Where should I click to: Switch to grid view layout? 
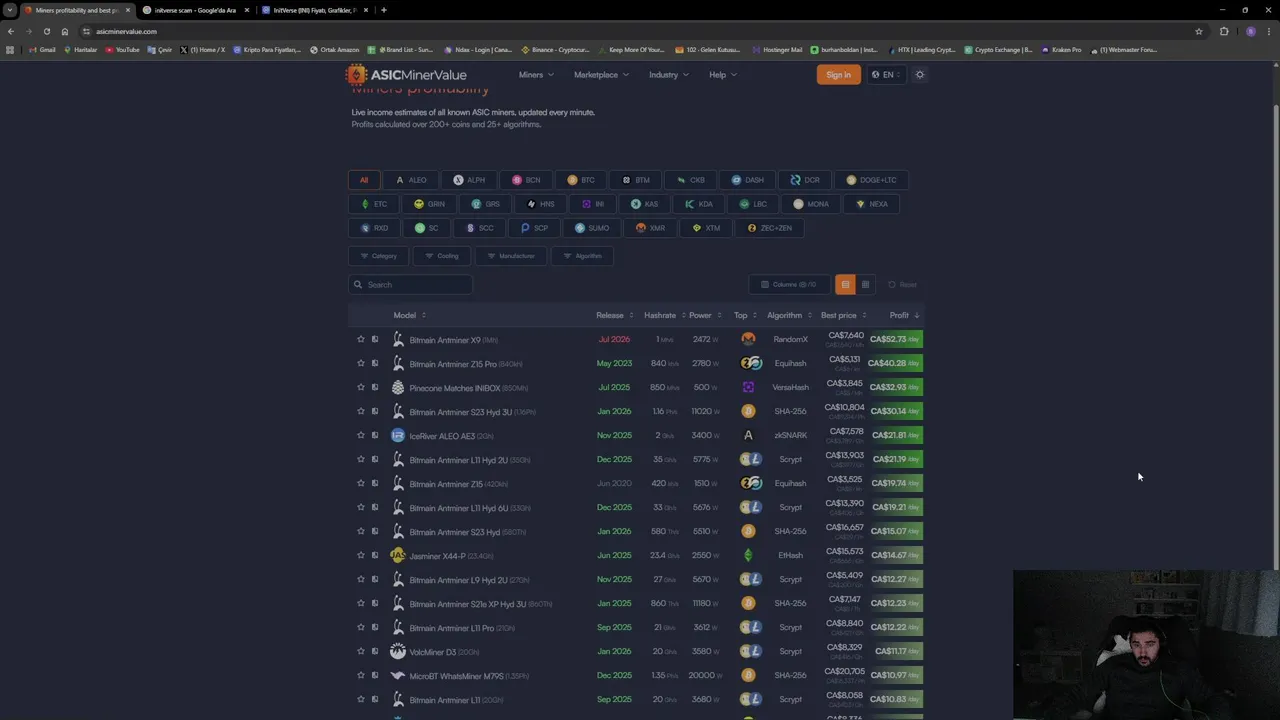865,285
